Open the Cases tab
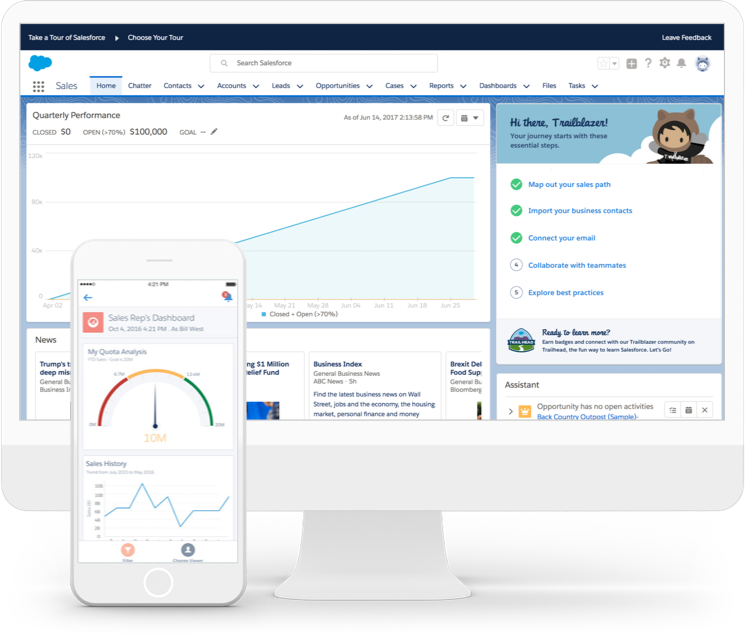The height and width of the screenshot is (633, 745). click(394, 86)
